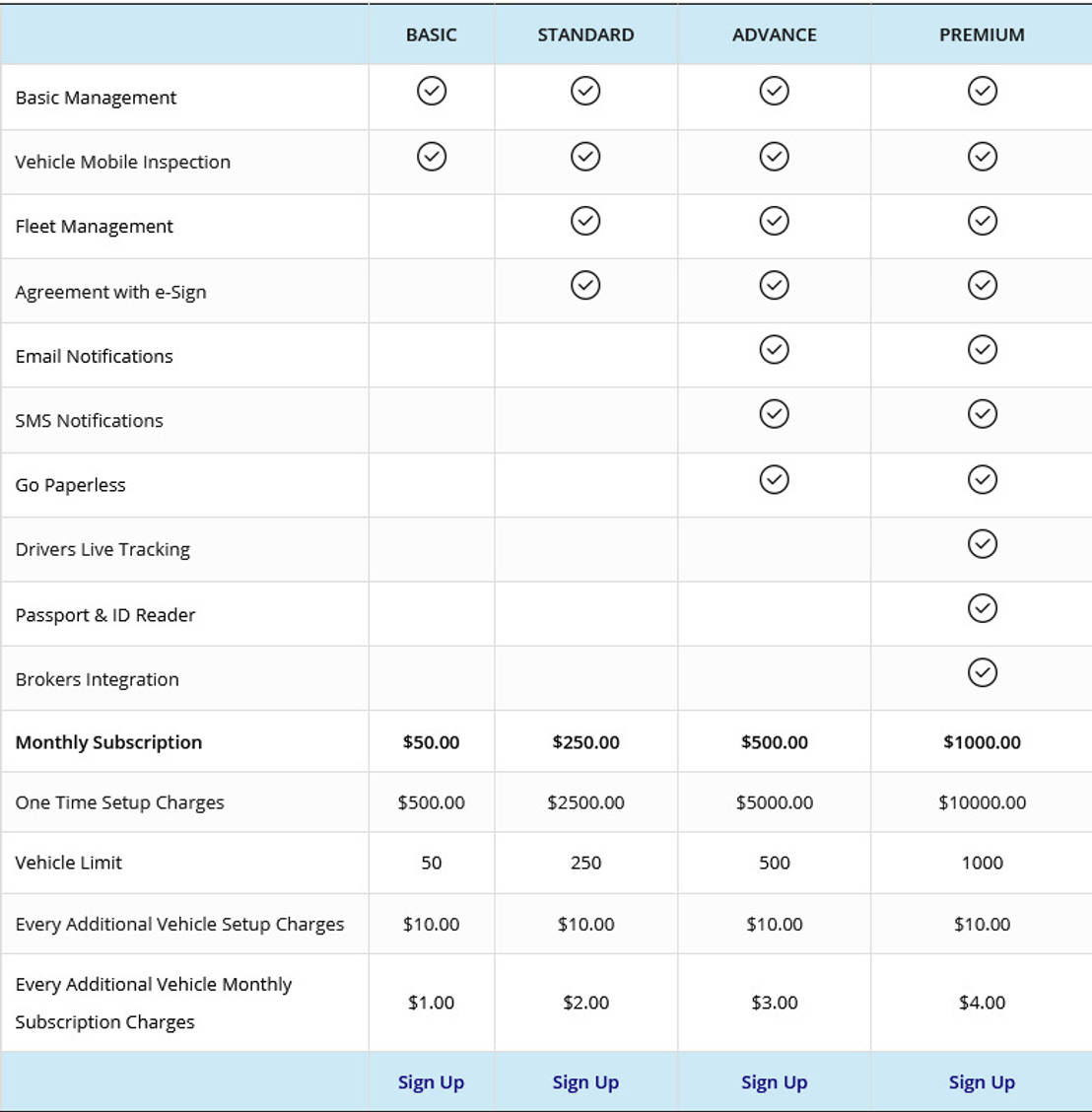Click Basic Management checkmark under STANDARD column
Viewport: 1092px width, 1112px height.
pyautogui.click(x=585, y=91)
